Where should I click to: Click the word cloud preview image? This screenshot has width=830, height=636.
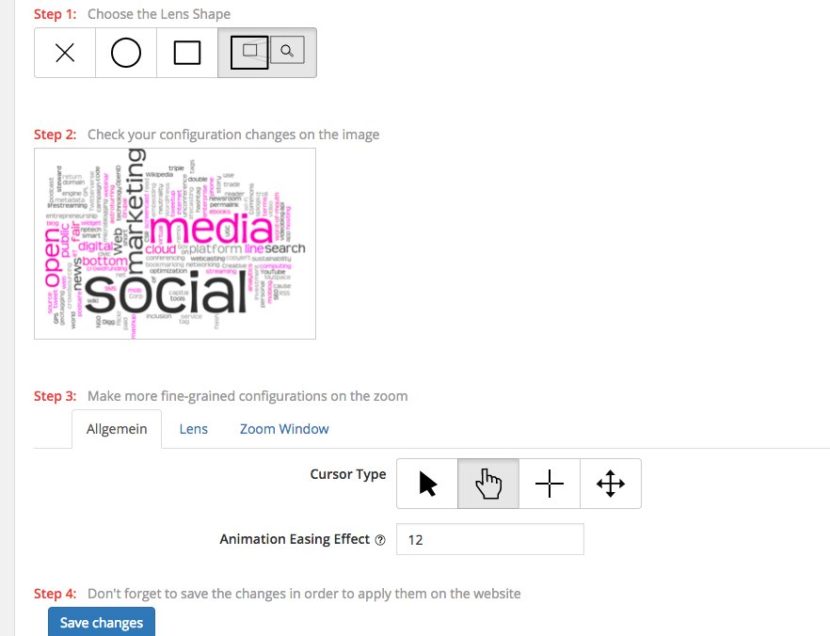pyautogui.click(x=175, y=244)
